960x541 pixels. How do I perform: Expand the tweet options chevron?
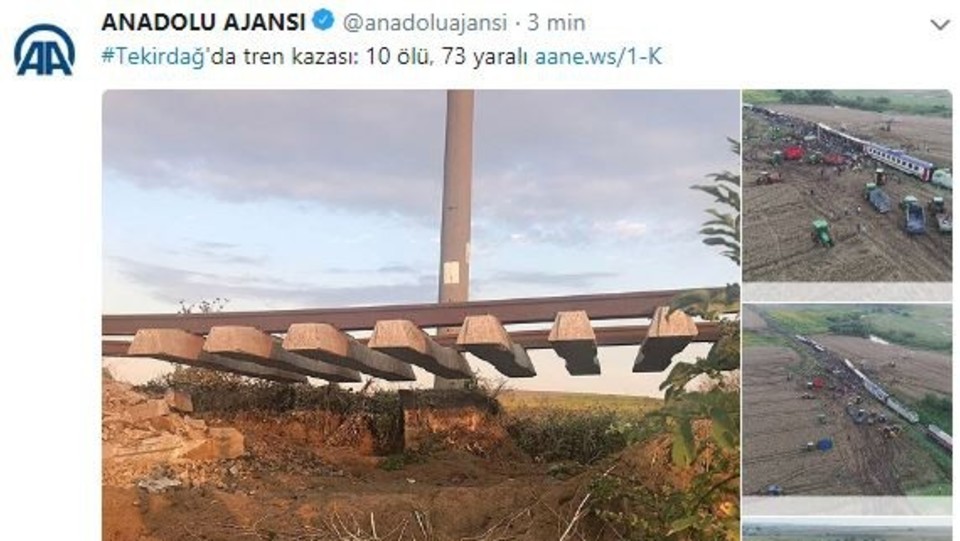coord(940,25)
